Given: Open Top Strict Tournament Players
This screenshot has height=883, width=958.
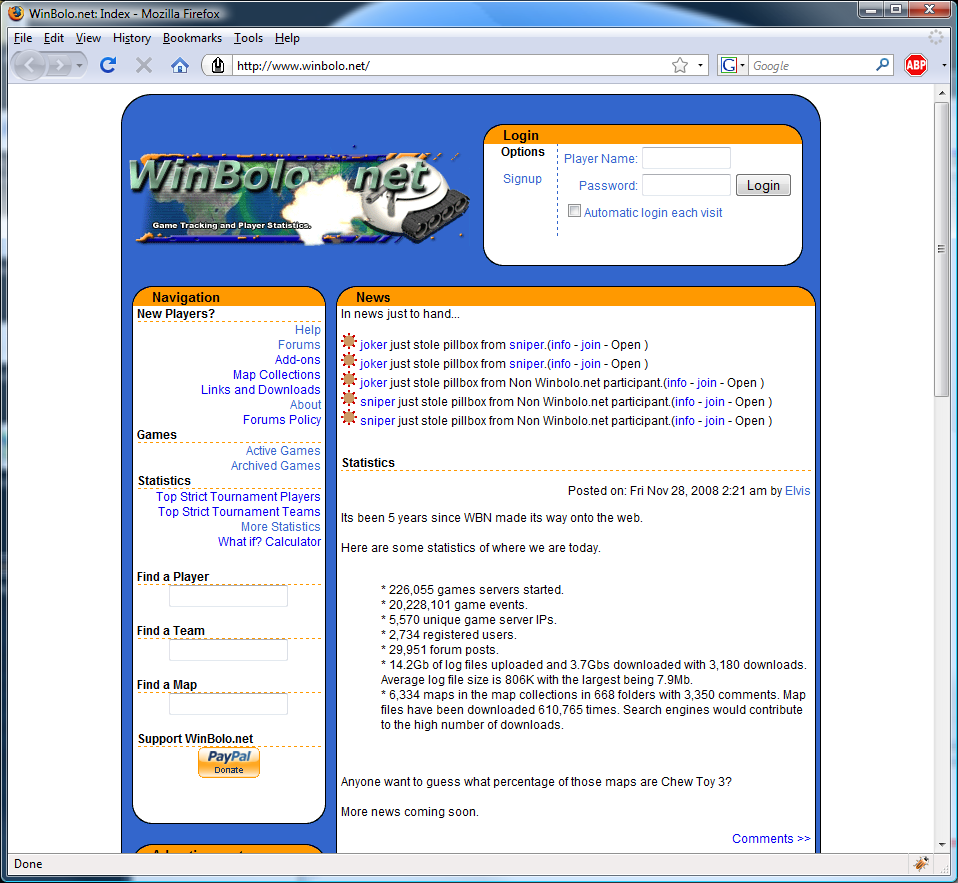Looking at the screenshot, I should point(238,497).
